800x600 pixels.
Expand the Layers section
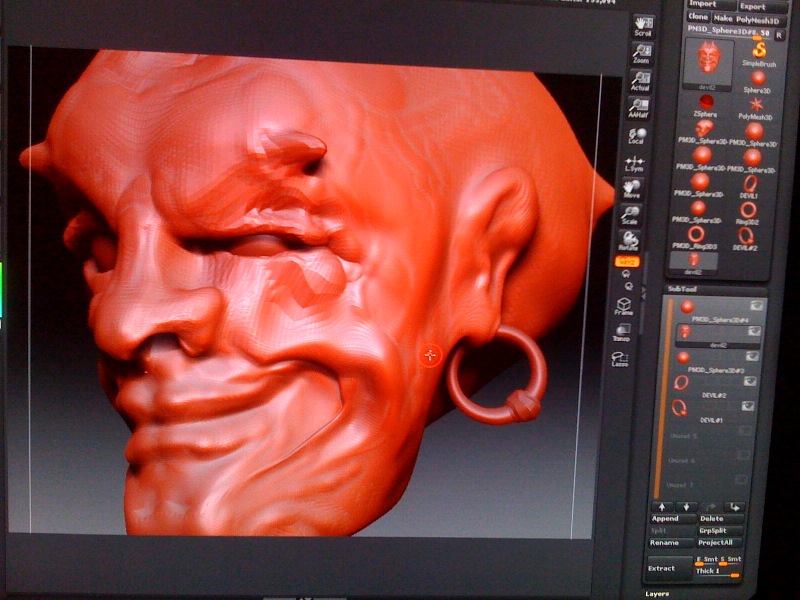(x=657, y=593)
